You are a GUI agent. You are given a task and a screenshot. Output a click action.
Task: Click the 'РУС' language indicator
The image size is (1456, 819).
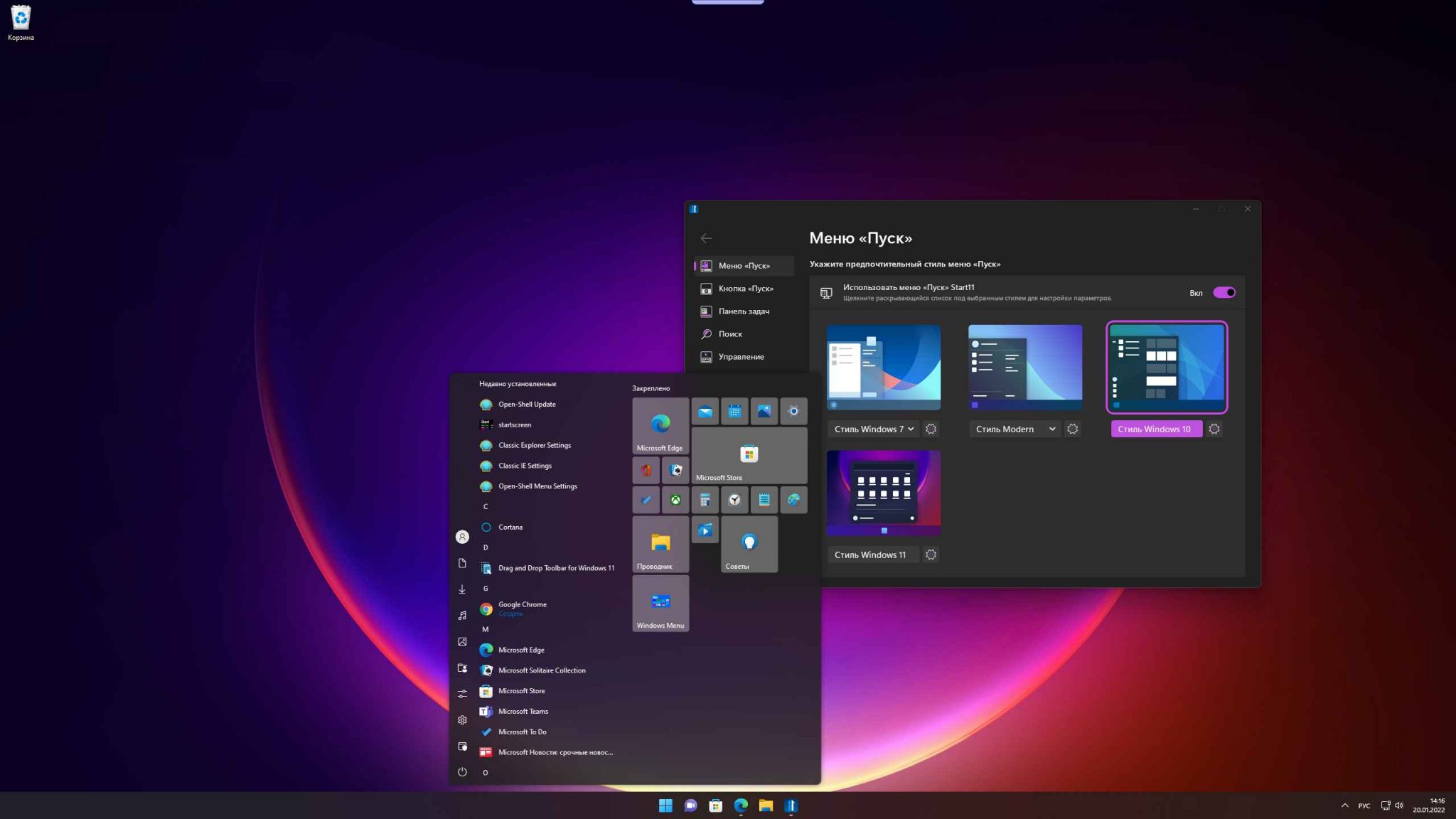pos(1364,805)
